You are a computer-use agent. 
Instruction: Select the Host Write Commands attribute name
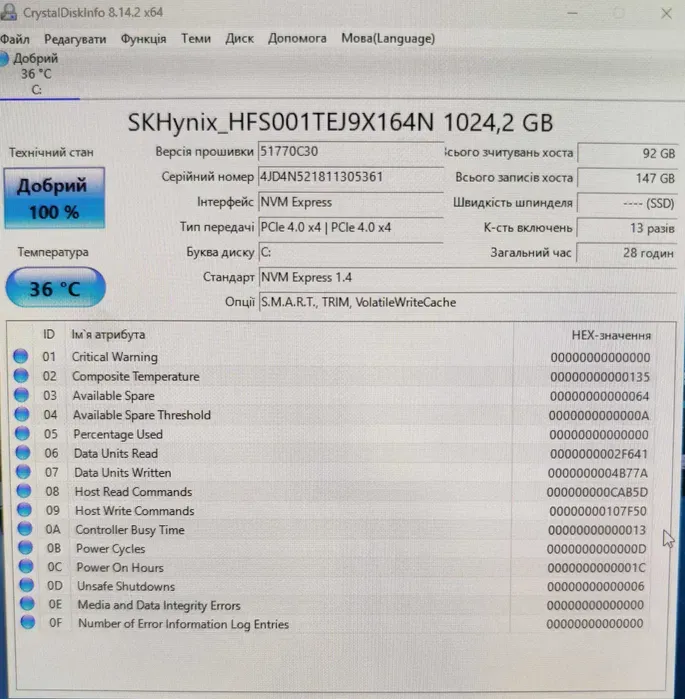pyautogui.click(x=135, y=510)
